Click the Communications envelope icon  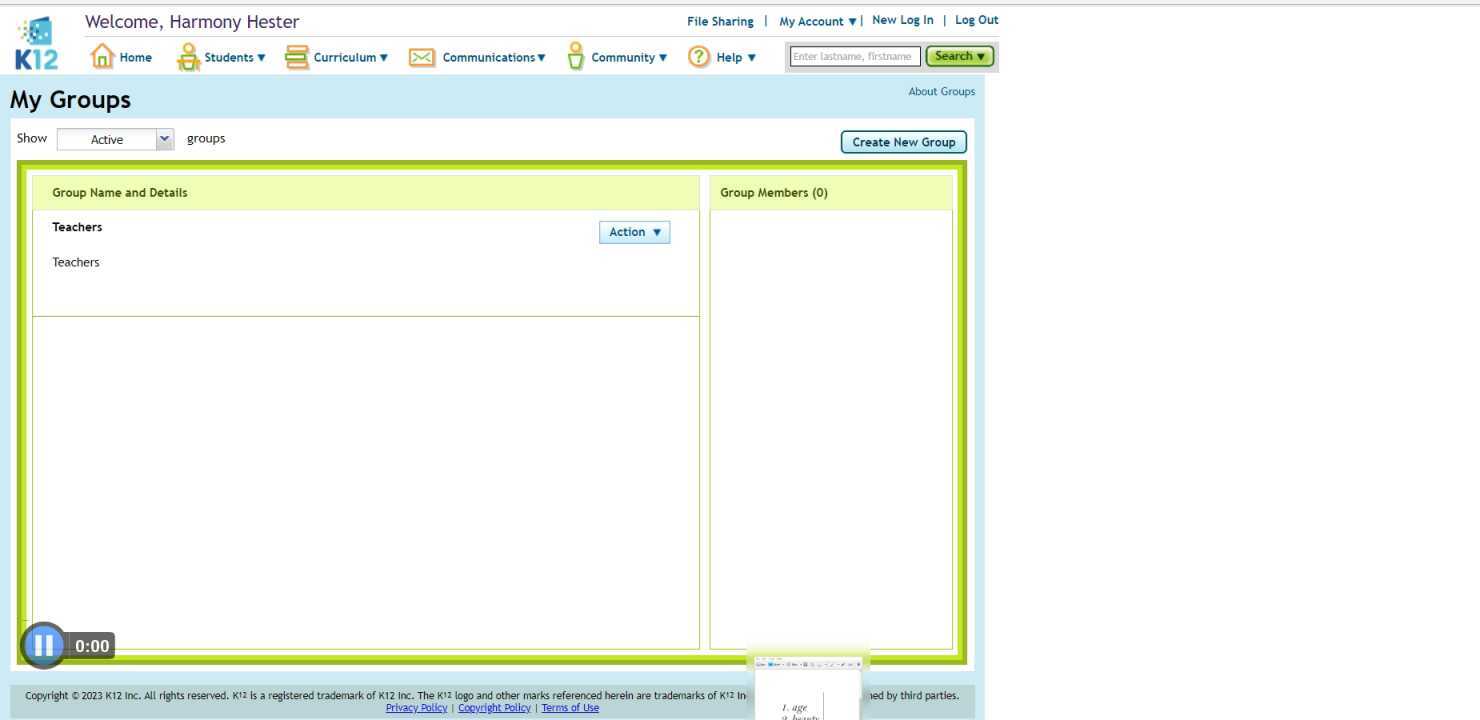pyautogui.click(x=421, y=56)
